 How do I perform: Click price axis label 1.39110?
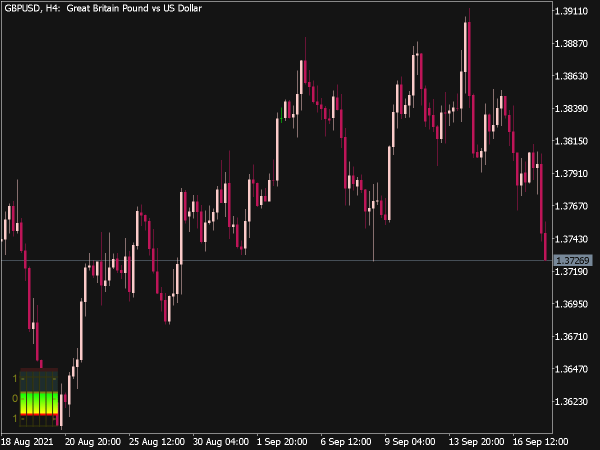571,11
